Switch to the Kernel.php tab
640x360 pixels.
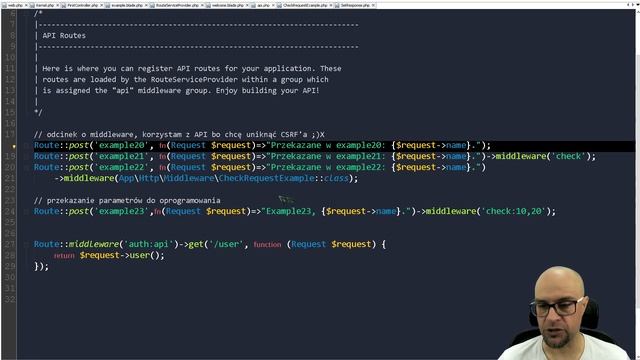45,5
